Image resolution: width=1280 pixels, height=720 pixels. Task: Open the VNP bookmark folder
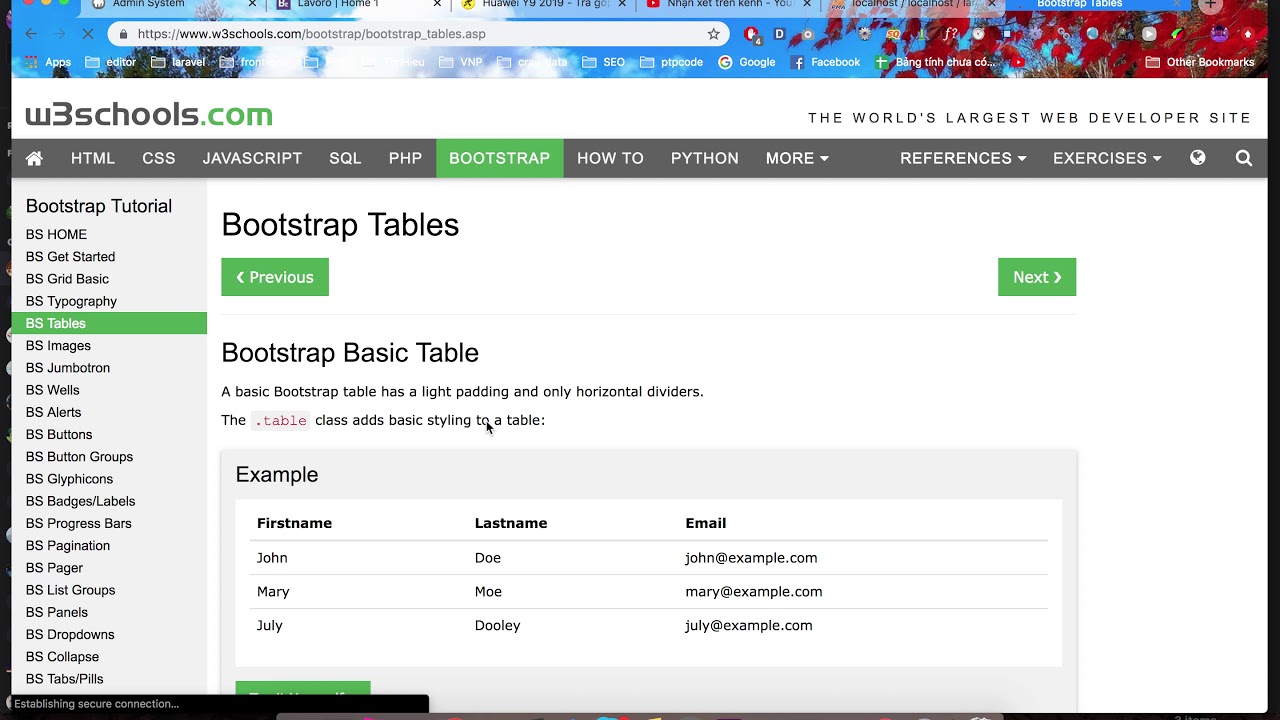click(x=461, y=62)
